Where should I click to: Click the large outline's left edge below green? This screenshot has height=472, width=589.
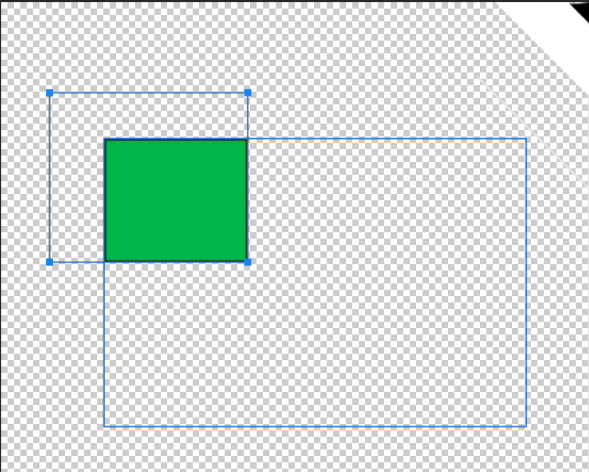point(104,344)
